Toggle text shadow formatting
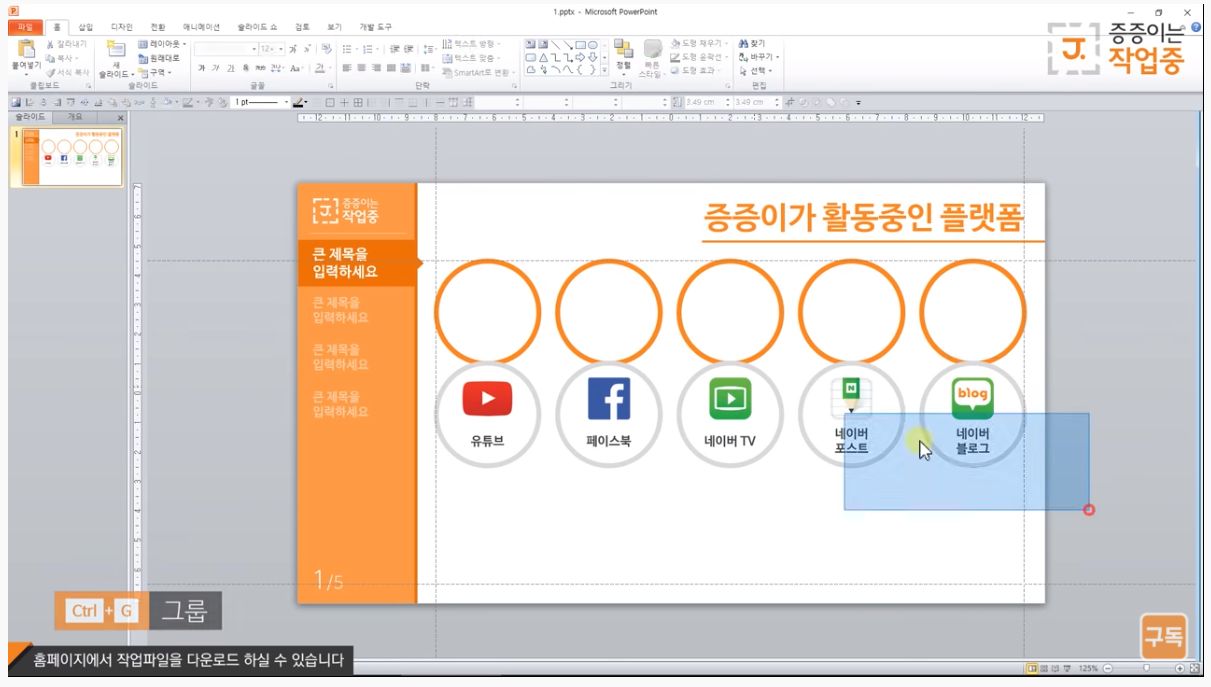 point(246,68)
